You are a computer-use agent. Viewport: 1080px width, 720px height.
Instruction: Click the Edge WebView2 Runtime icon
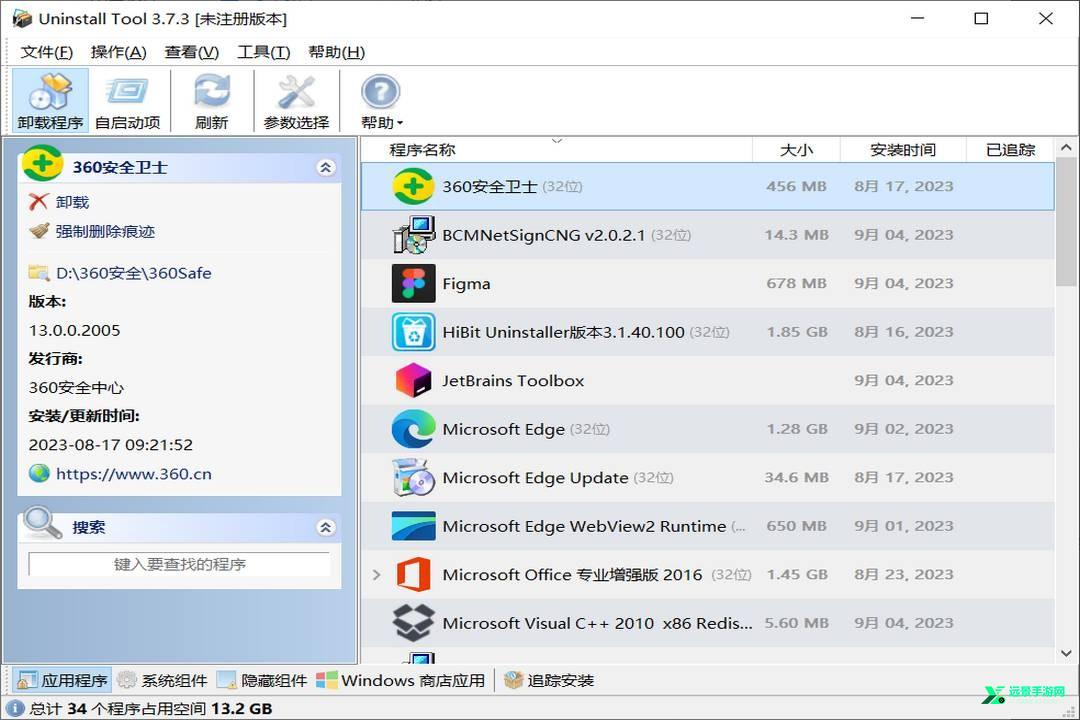coord(413,526)
